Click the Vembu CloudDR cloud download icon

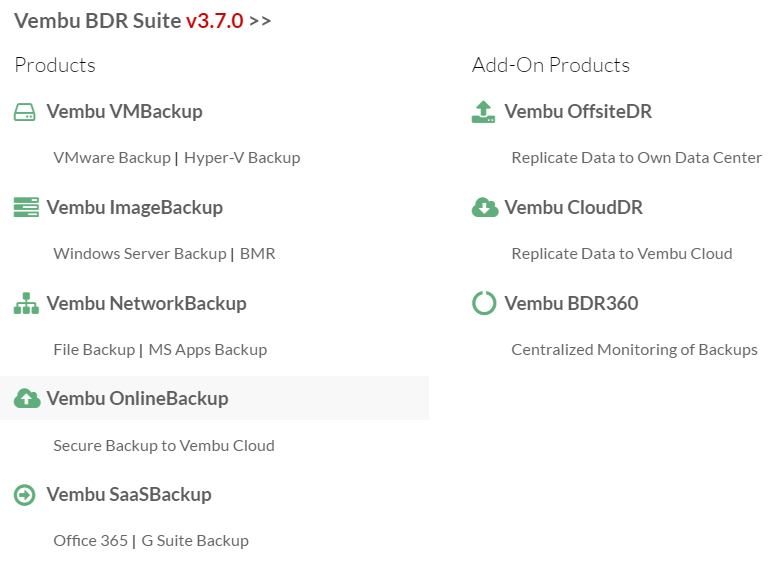(x=485, y=207)
